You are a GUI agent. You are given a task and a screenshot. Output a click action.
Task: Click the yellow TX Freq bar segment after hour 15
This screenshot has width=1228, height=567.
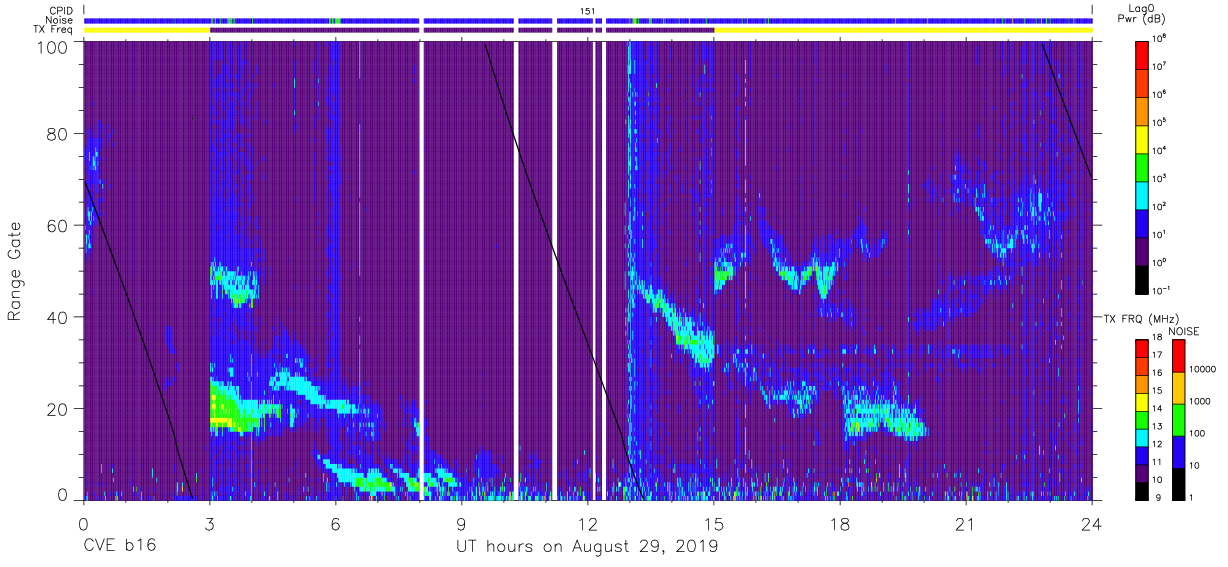(x=903, y=30)
